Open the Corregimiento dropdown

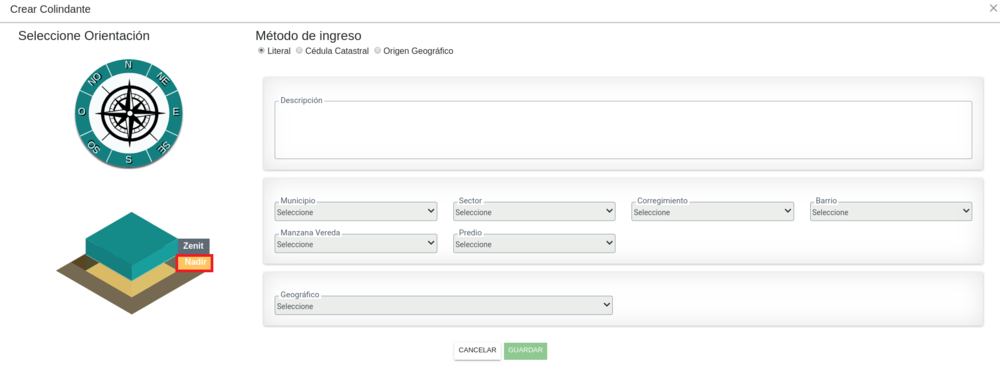coord(713,212)
